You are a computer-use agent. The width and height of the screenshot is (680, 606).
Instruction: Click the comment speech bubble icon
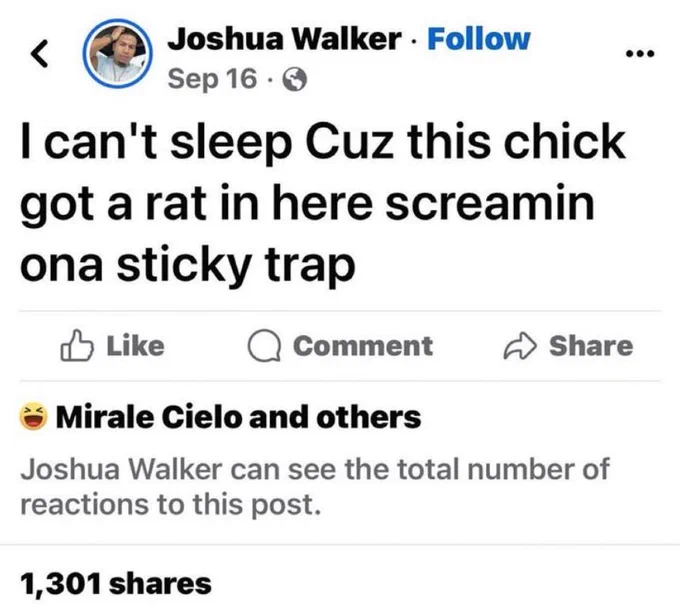[x=263, y=347]
